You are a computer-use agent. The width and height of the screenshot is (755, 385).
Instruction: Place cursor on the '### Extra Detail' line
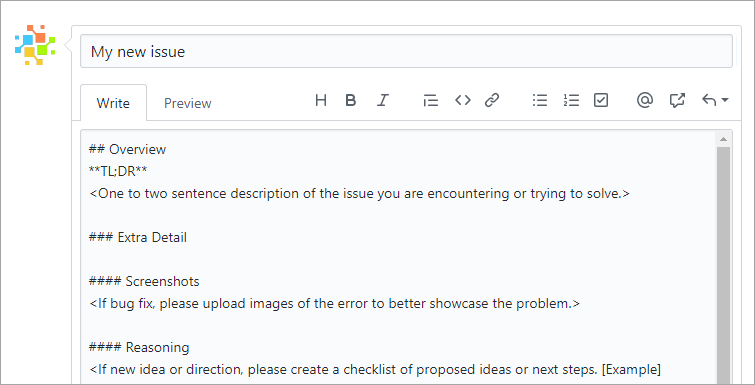pyautogui.click(x=138, y=237)
